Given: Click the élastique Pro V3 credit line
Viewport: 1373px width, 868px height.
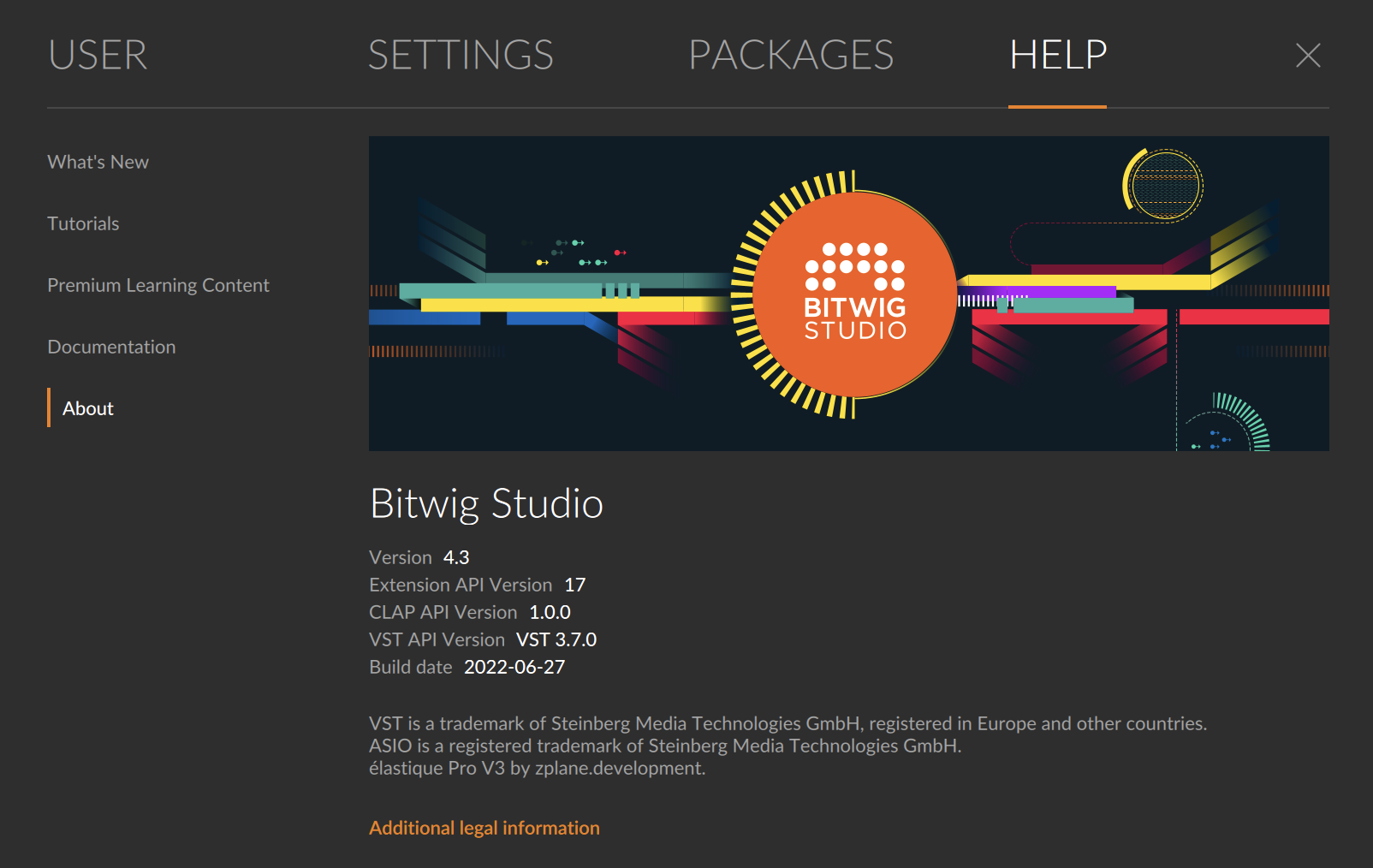Looking at the screenshot, I should tap(538, 768).
